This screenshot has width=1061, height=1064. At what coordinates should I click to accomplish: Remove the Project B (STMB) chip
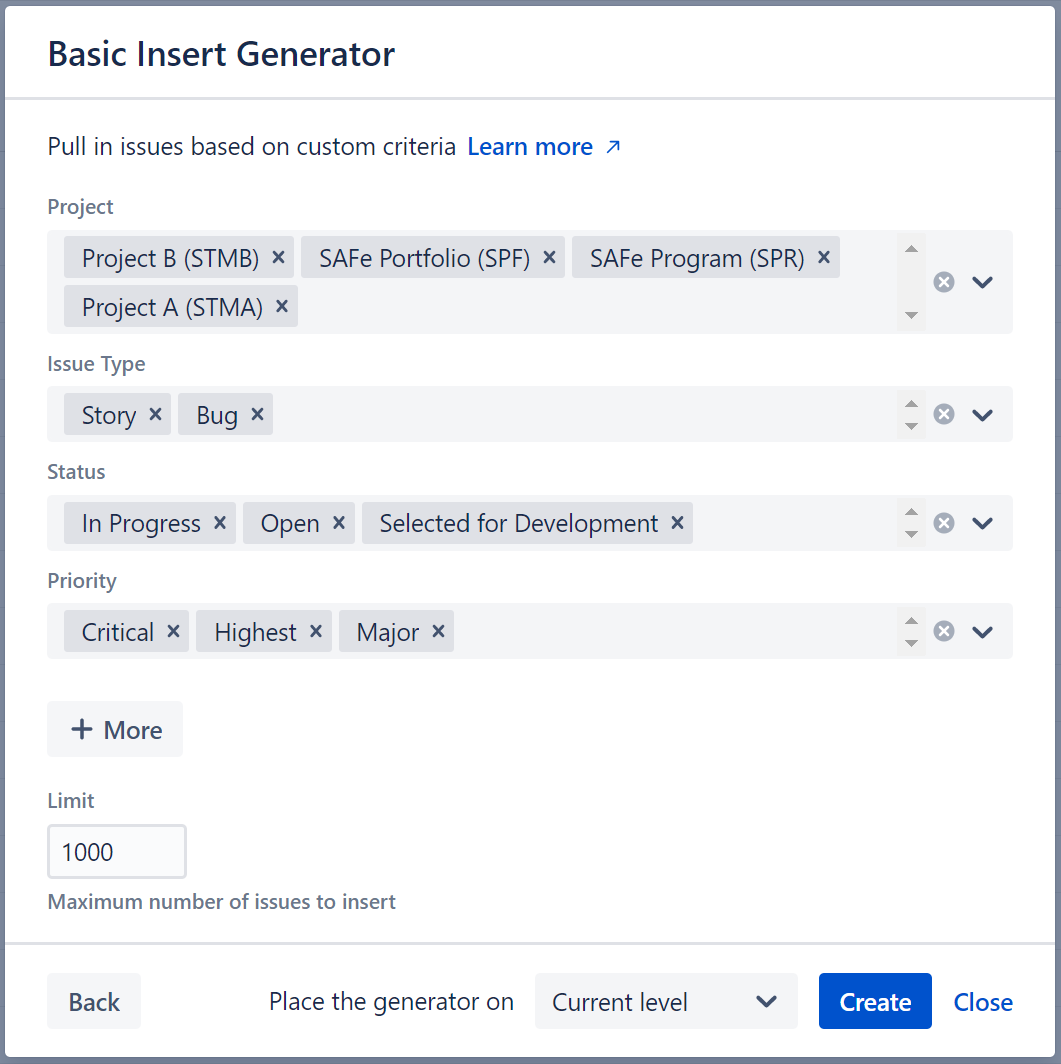pyautogui.click(x=277, y=257)
